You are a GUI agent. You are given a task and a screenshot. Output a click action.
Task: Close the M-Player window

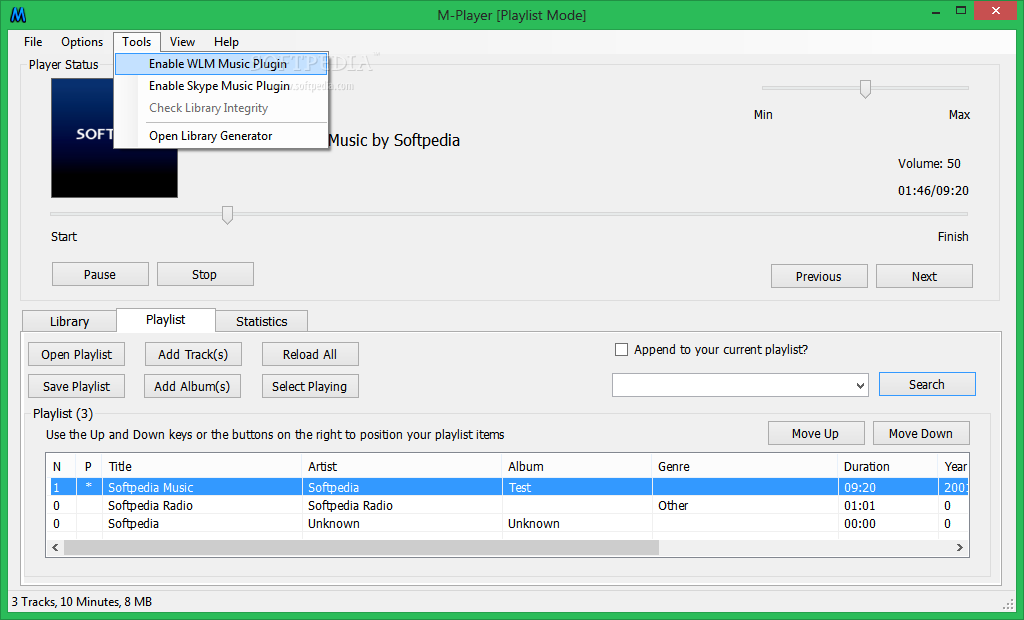click(995, 10)
